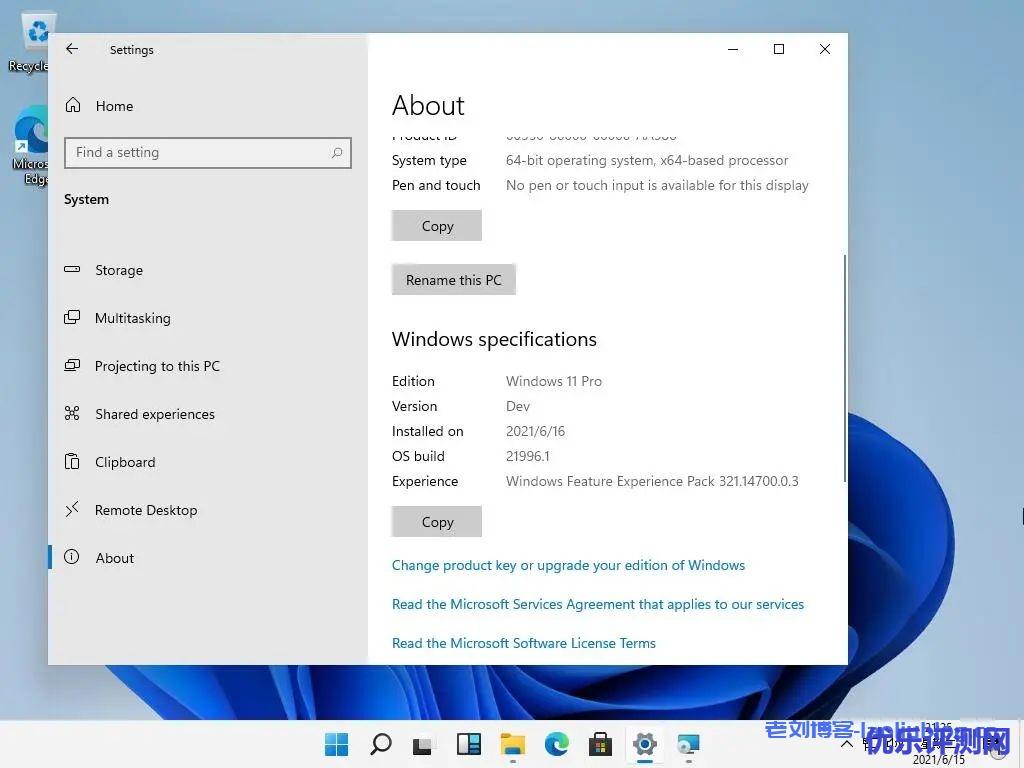
Task: Open File Explorer from taskbar
Action: [513, 744]
